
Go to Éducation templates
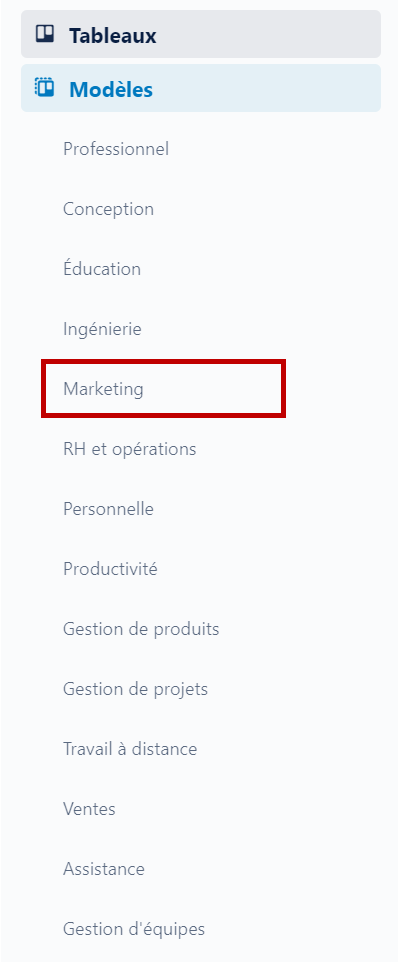(102, 268)
